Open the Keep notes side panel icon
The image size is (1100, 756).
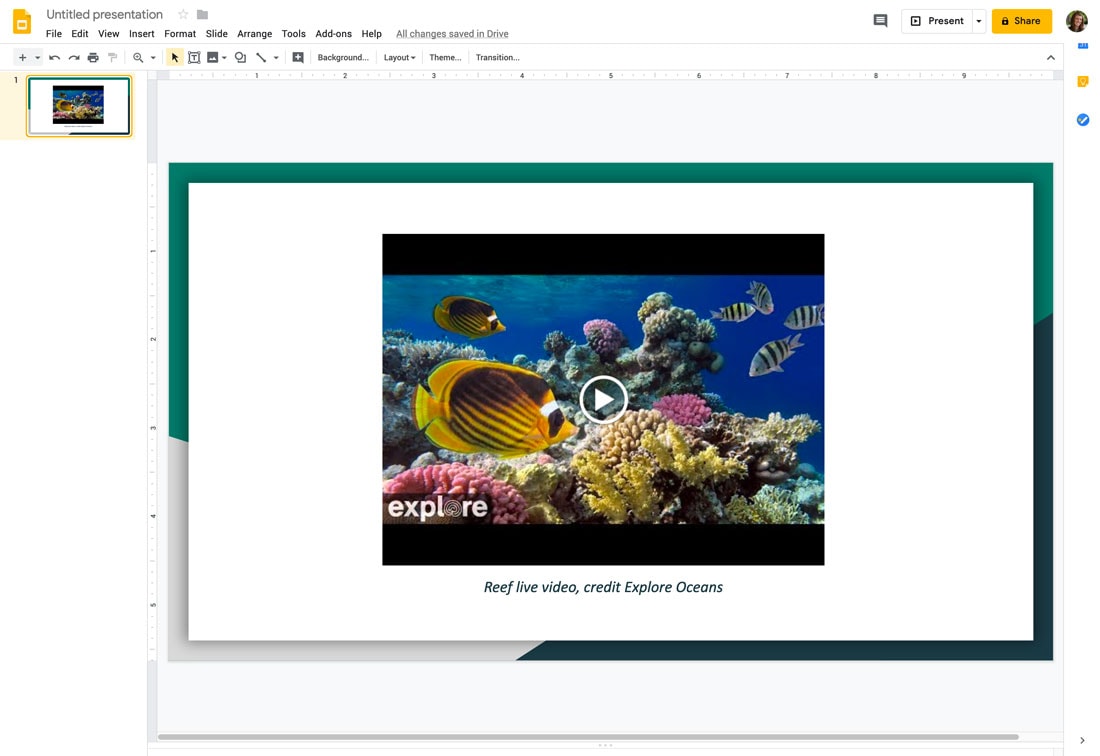[x=1082, y=82]
